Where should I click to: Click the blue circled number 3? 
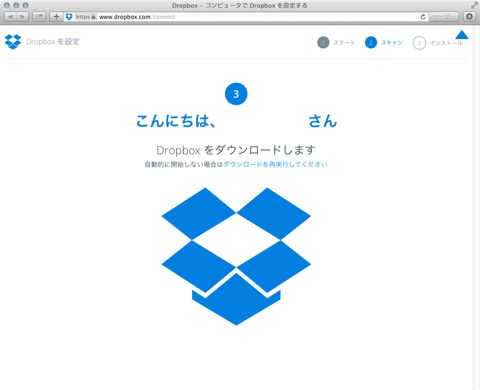[x=236, y=94]
